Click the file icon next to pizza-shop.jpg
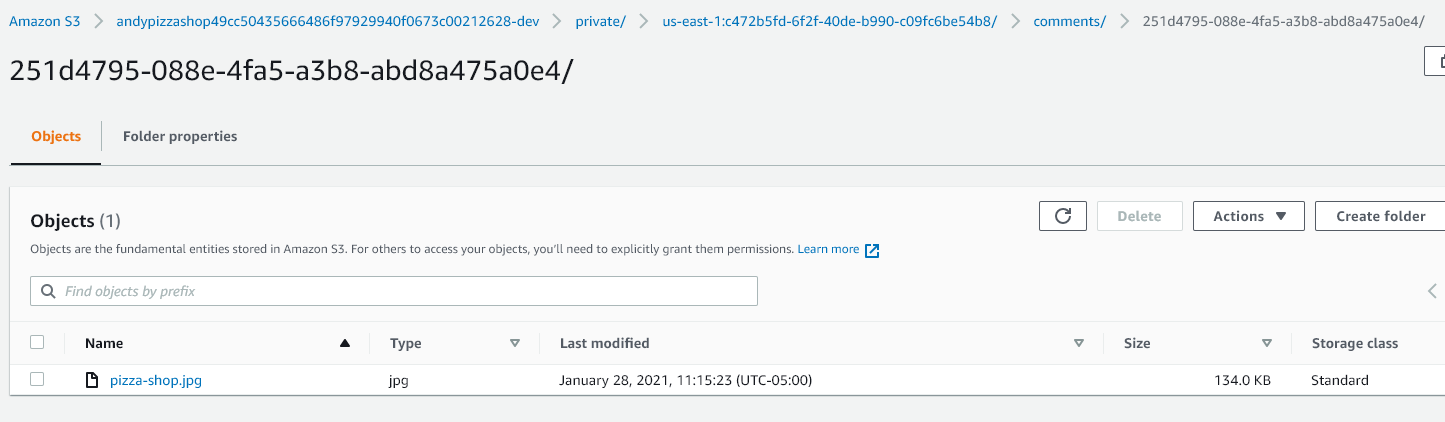The image size is (1445, 422). pyautogui.click(x=92, y=380)
